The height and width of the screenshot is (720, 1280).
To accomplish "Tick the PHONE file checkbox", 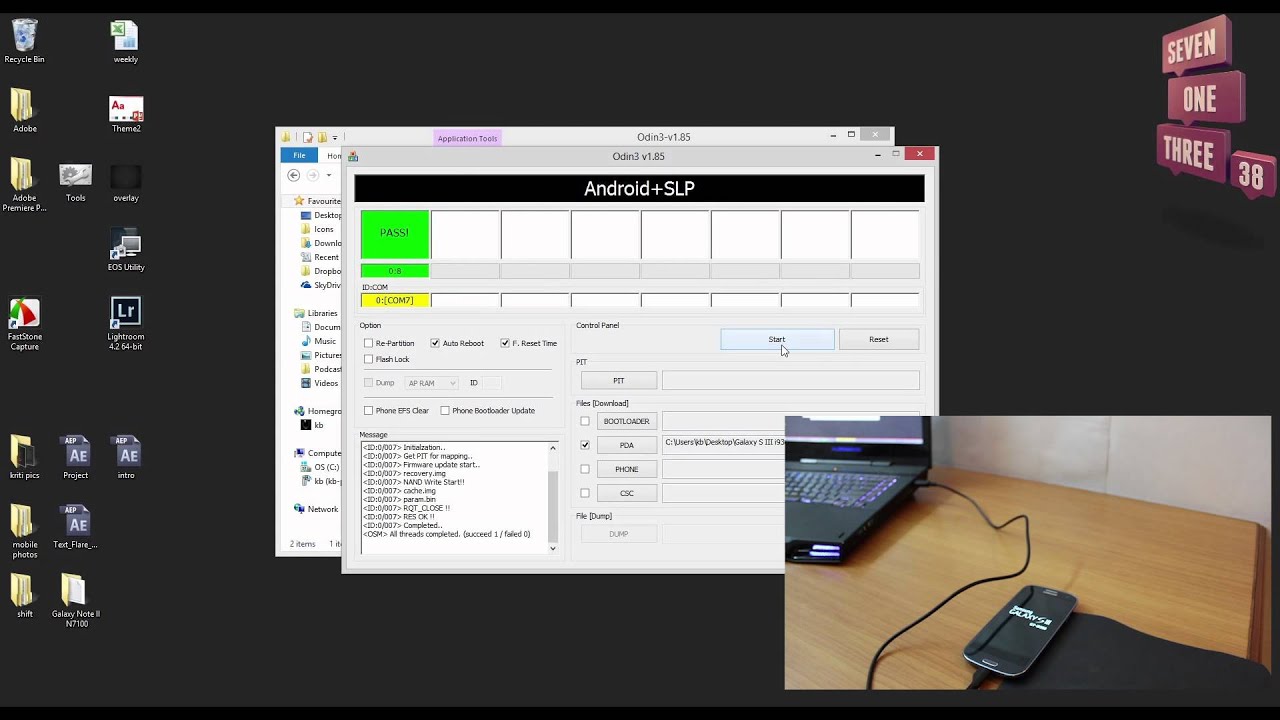I will 585,469.
